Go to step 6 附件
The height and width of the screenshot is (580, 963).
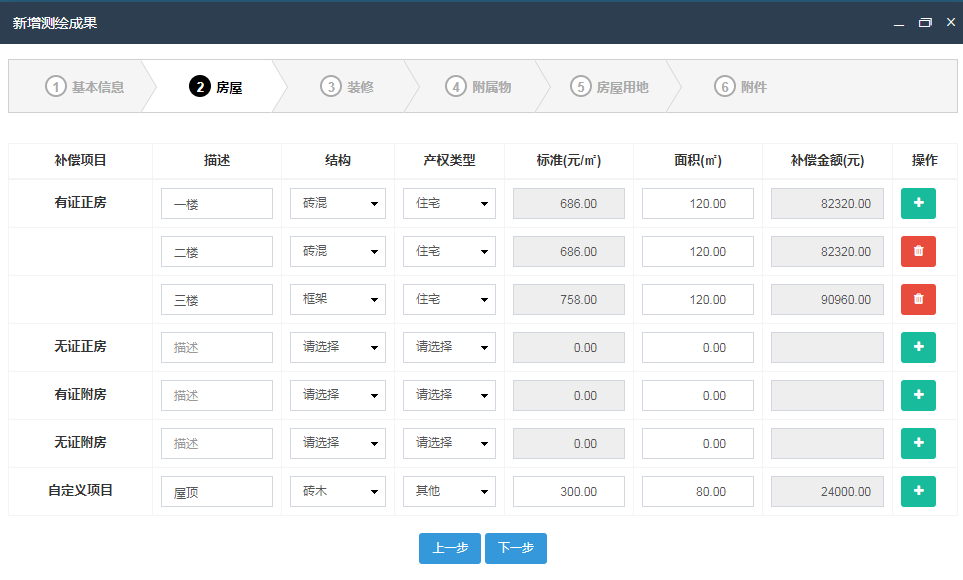741,87
